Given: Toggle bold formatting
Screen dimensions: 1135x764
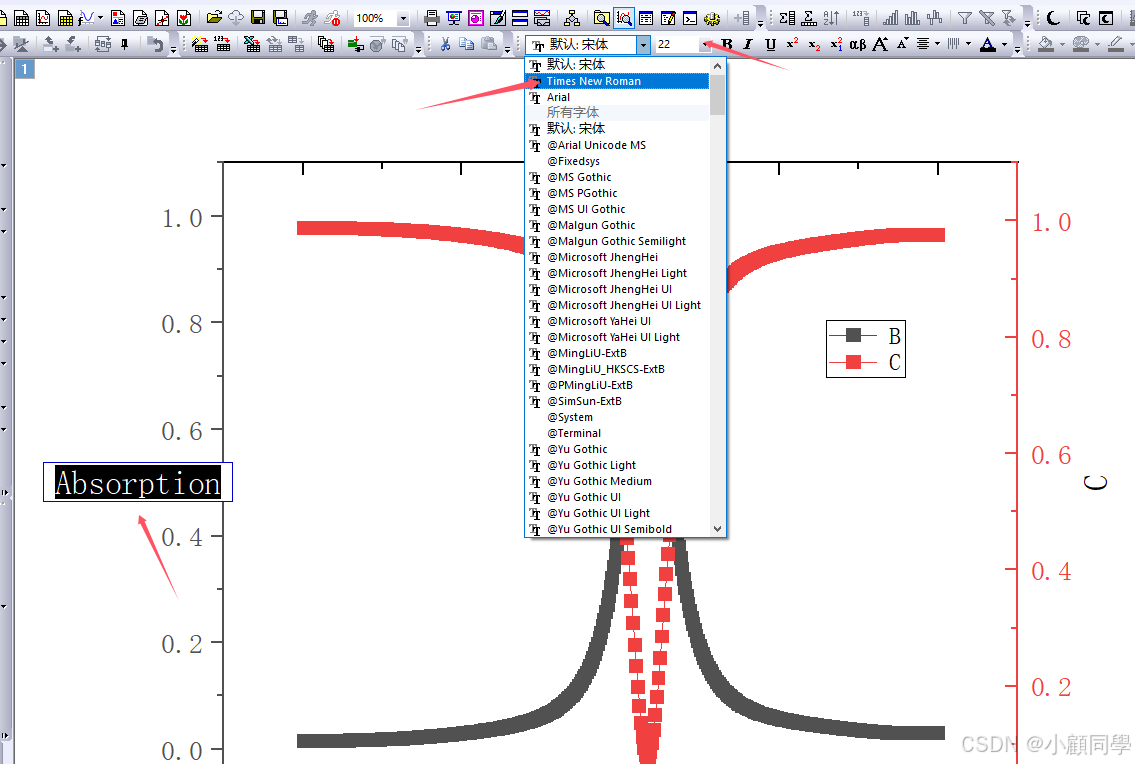Looking at the screenshot, I should coord(727,44).
